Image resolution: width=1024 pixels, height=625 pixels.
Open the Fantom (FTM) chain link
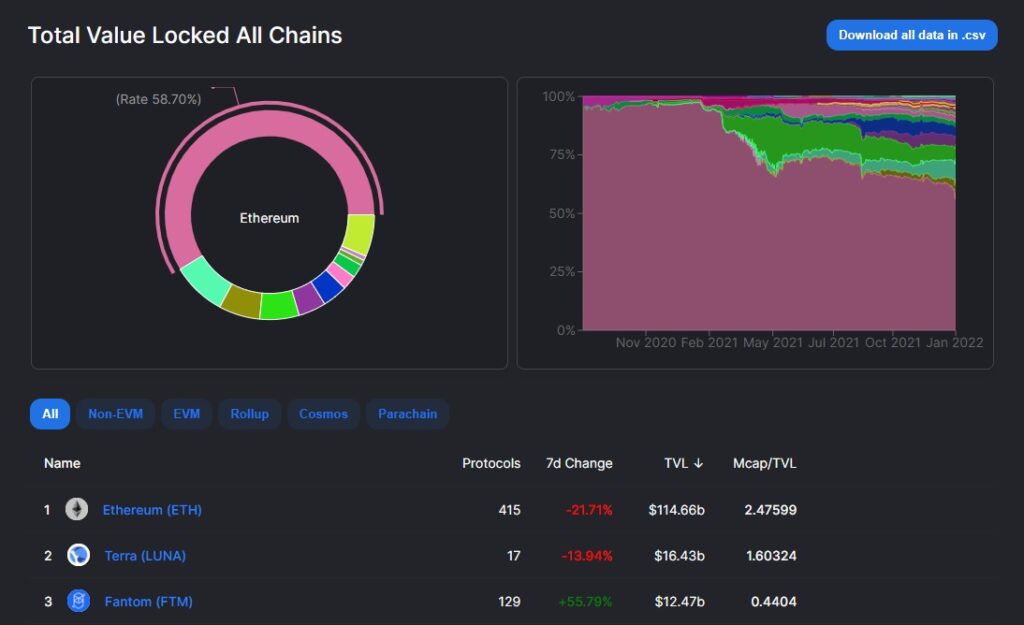pos(148,601)
